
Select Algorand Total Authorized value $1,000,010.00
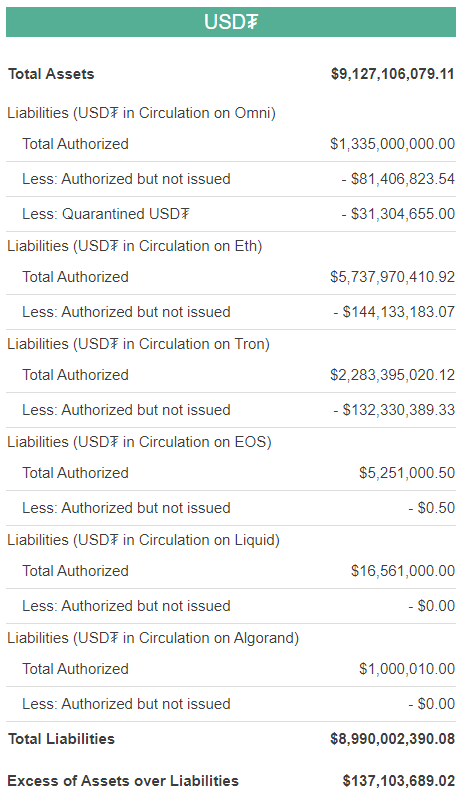pos(407,669)
